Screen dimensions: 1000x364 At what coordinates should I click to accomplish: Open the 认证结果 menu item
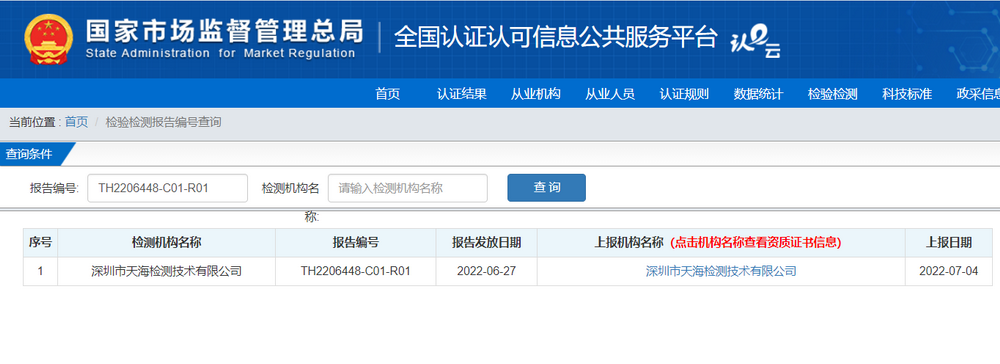462,94
